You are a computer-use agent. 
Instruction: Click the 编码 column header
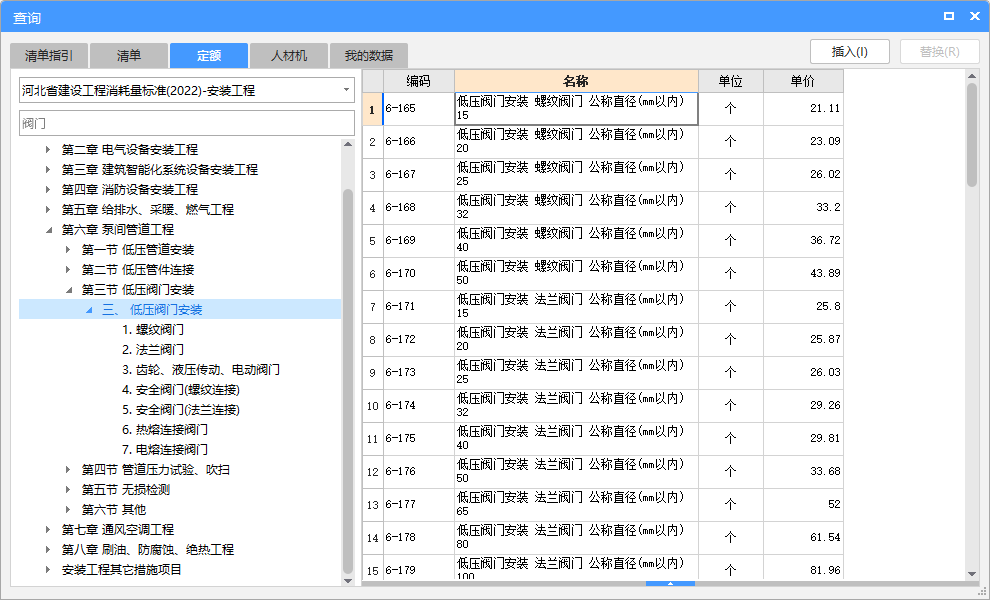pos(419,81)
